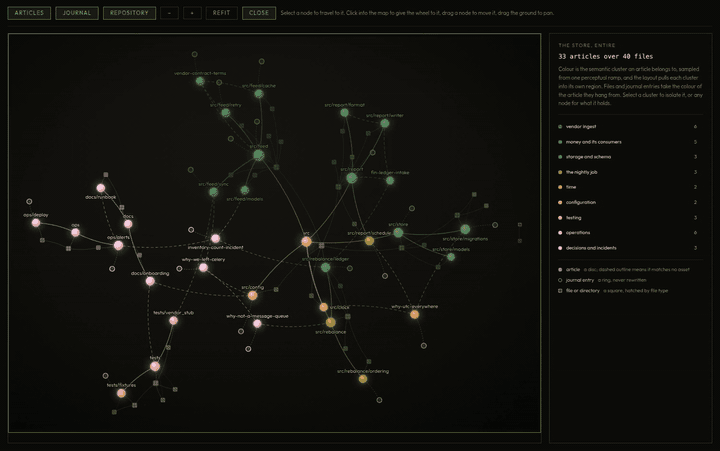Isolate the decisions and incidents cluster
Screen dimensions: 720x451
[x=630, y=248]
